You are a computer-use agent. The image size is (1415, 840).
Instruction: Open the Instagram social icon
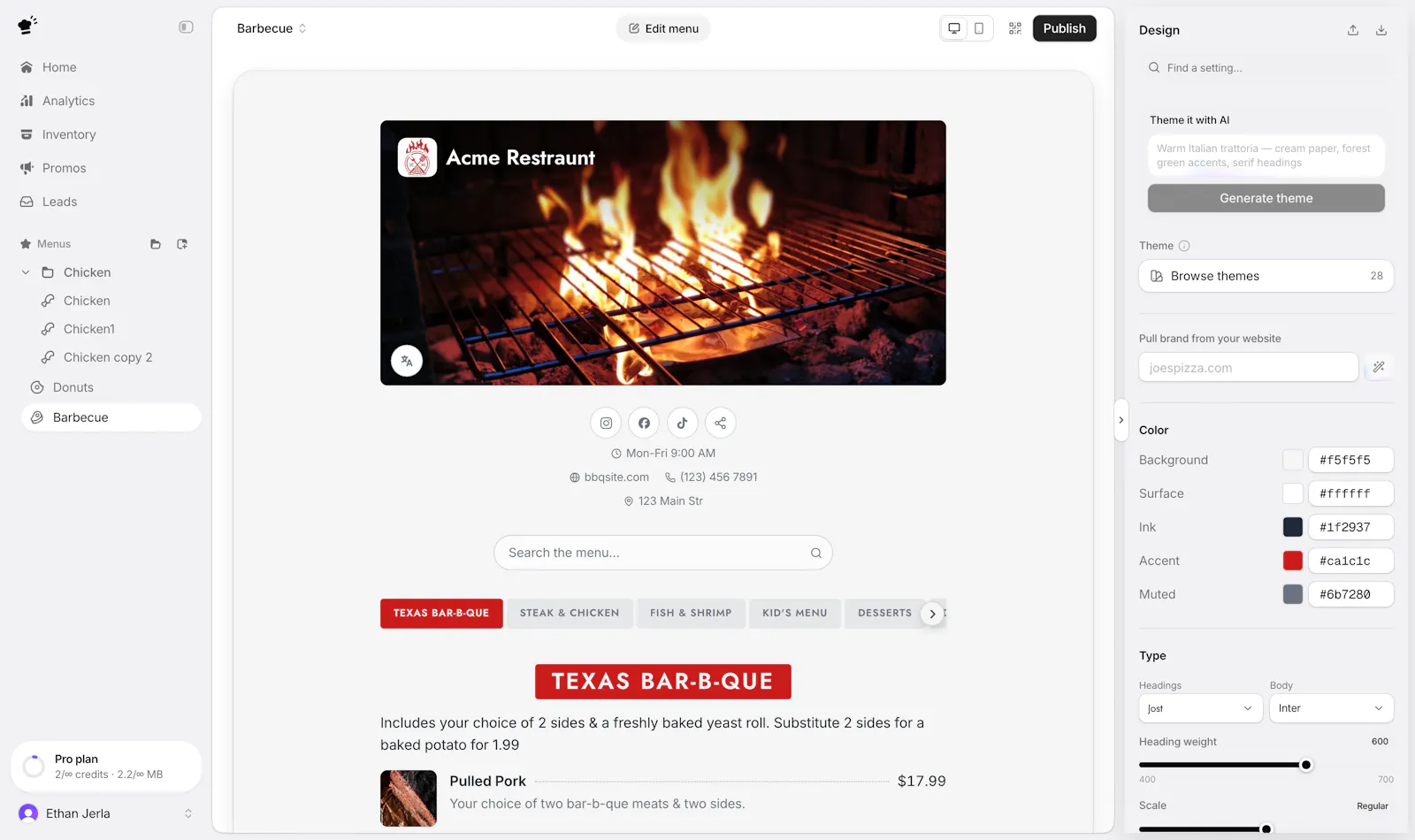[607, 423]
